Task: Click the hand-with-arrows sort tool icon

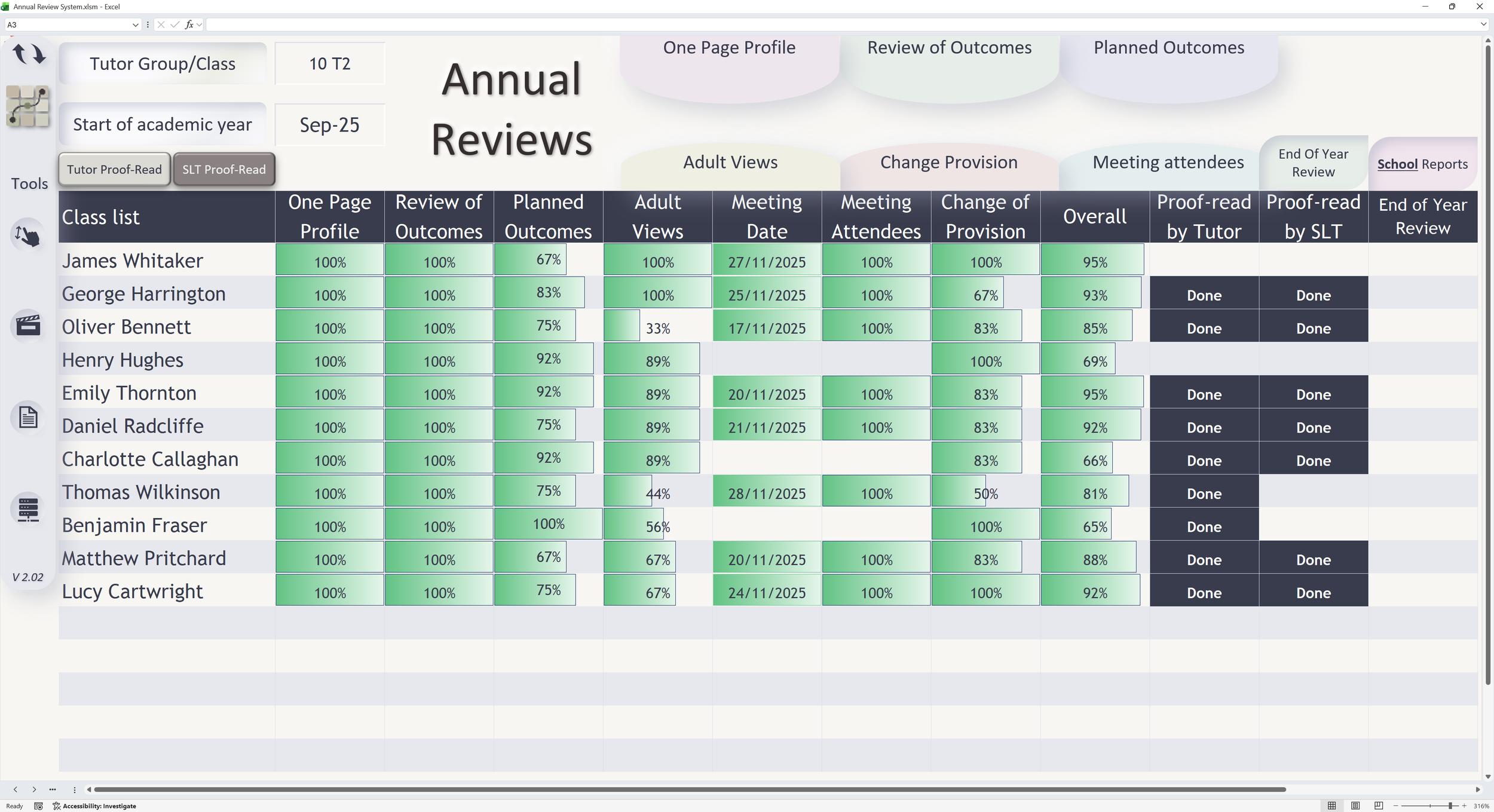Action: click(27, 235)
